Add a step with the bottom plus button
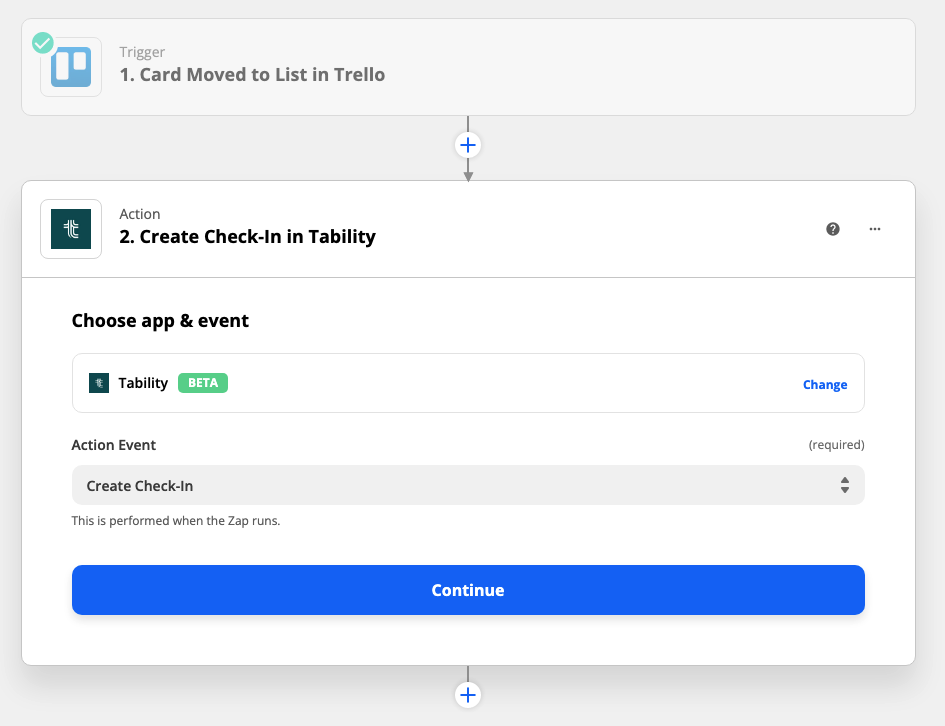 click(x=468, y=694)
